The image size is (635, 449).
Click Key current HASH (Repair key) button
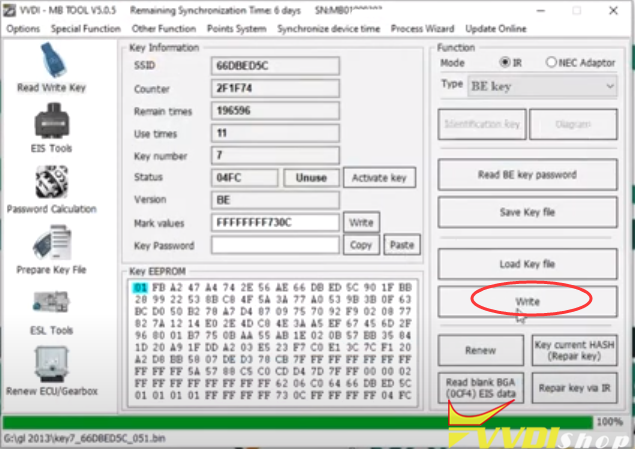coord(574,350)
